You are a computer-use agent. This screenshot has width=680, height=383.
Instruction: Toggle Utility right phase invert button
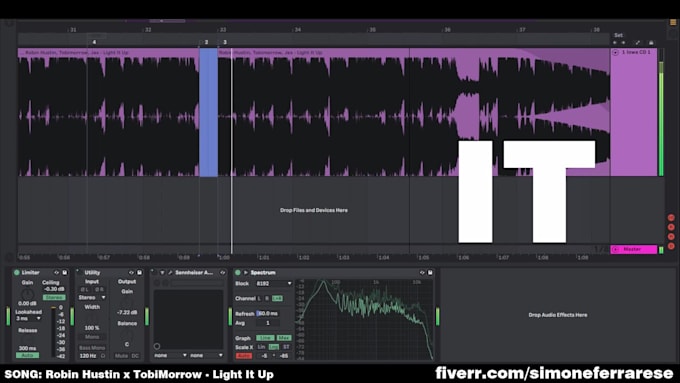click(99, 289)
